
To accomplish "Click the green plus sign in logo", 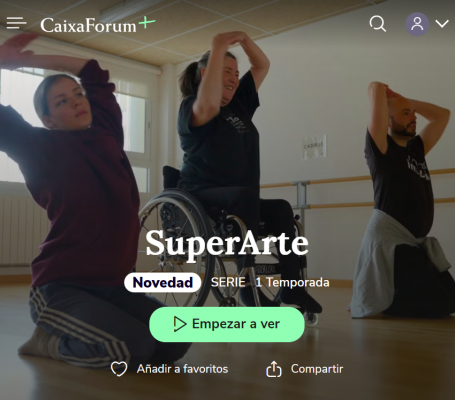I will tap(147, 22).
